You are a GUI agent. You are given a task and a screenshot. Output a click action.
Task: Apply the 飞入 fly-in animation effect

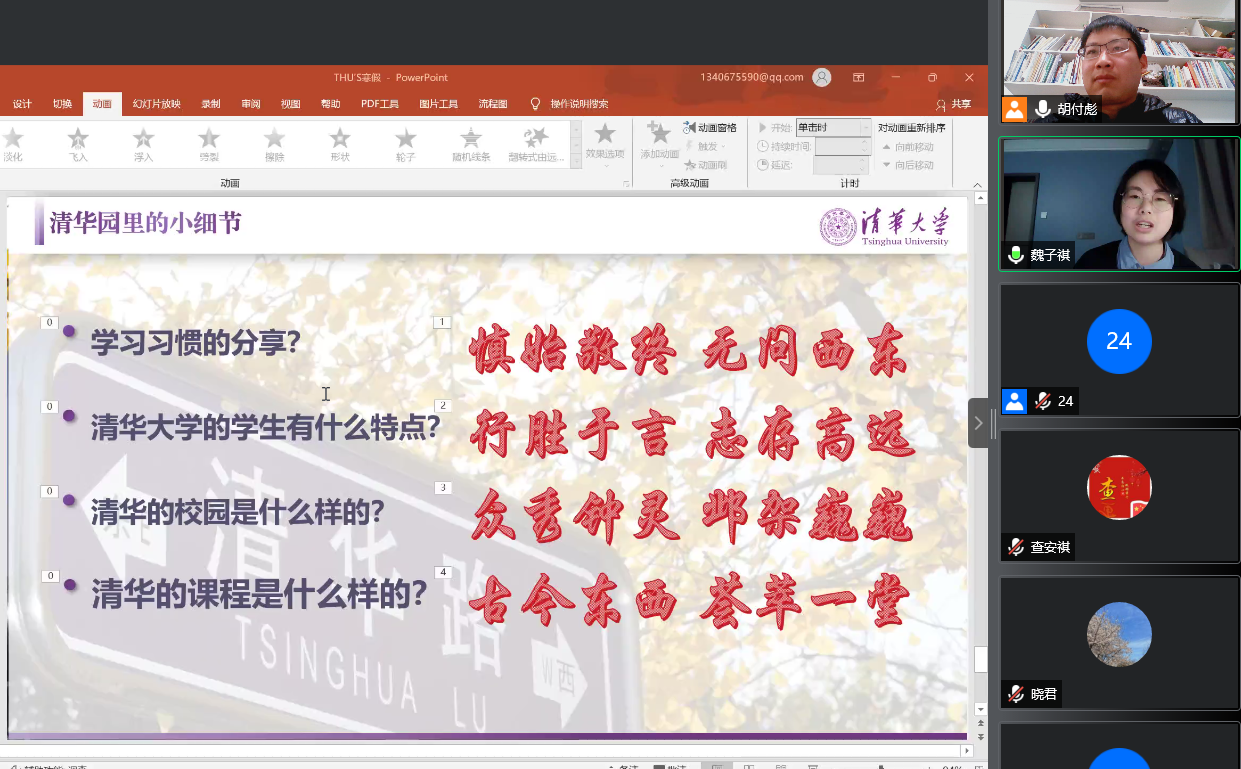(78, 145)
